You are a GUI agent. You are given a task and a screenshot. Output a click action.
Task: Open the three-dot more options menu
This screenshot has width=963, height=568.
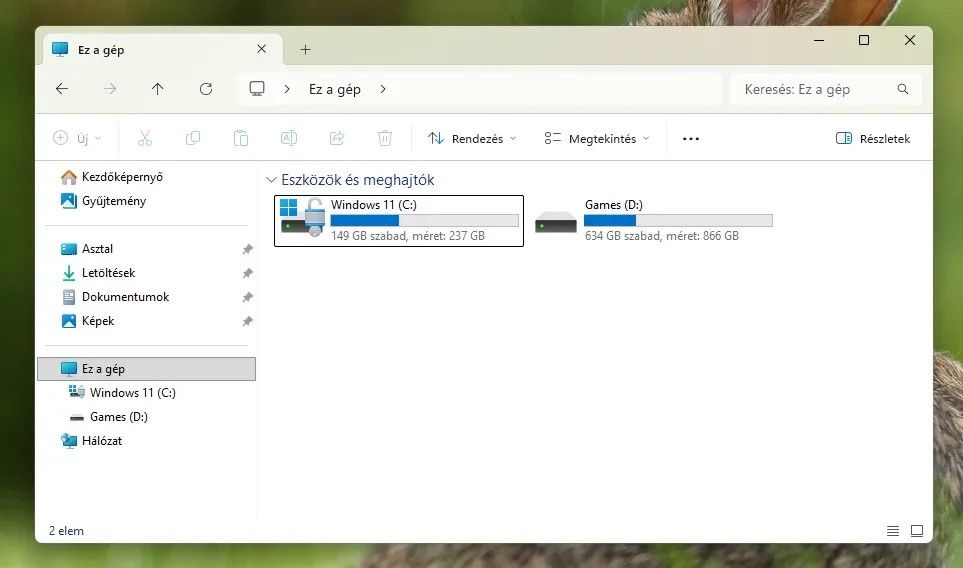[691, 139]
